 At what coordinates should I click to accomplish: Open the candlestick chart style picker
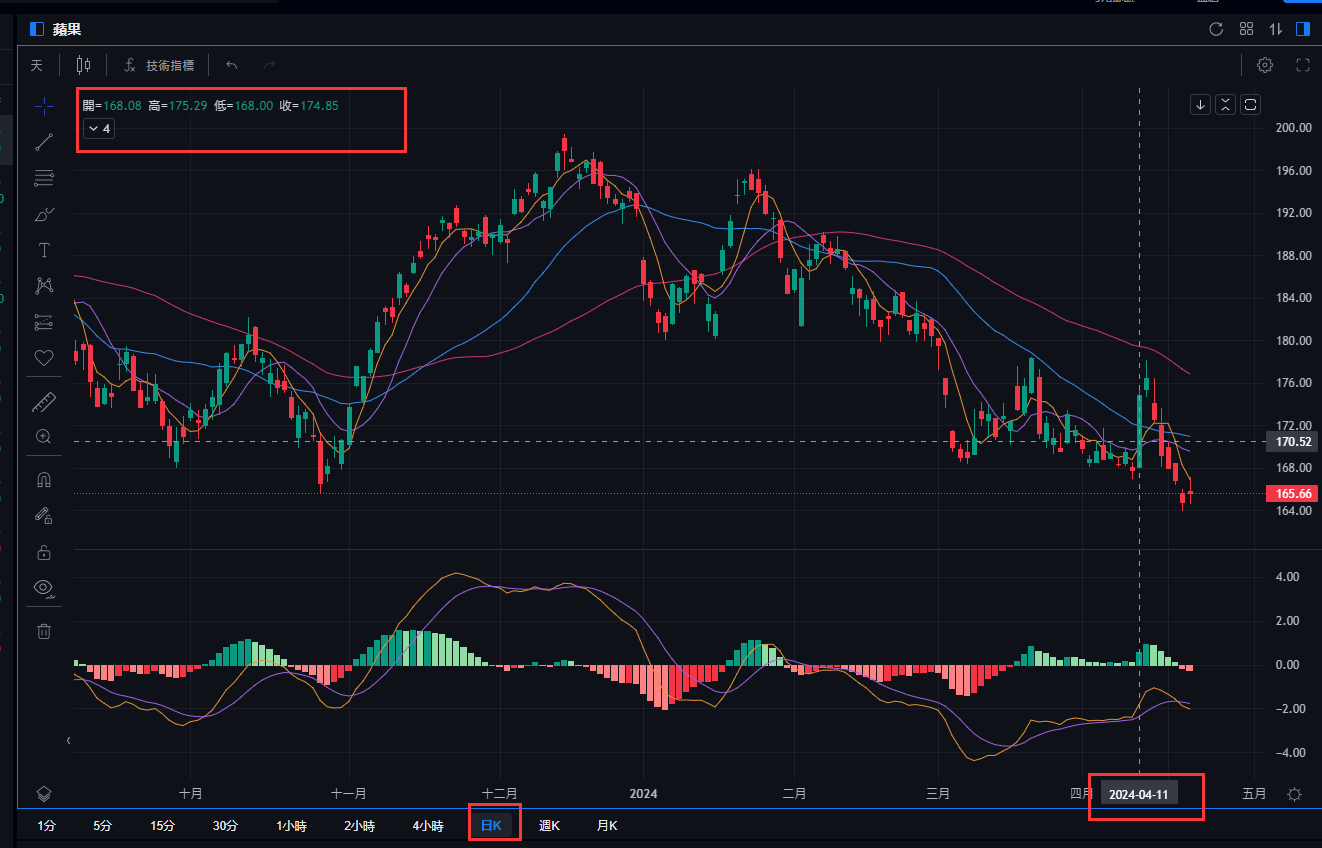coord(83,65)
